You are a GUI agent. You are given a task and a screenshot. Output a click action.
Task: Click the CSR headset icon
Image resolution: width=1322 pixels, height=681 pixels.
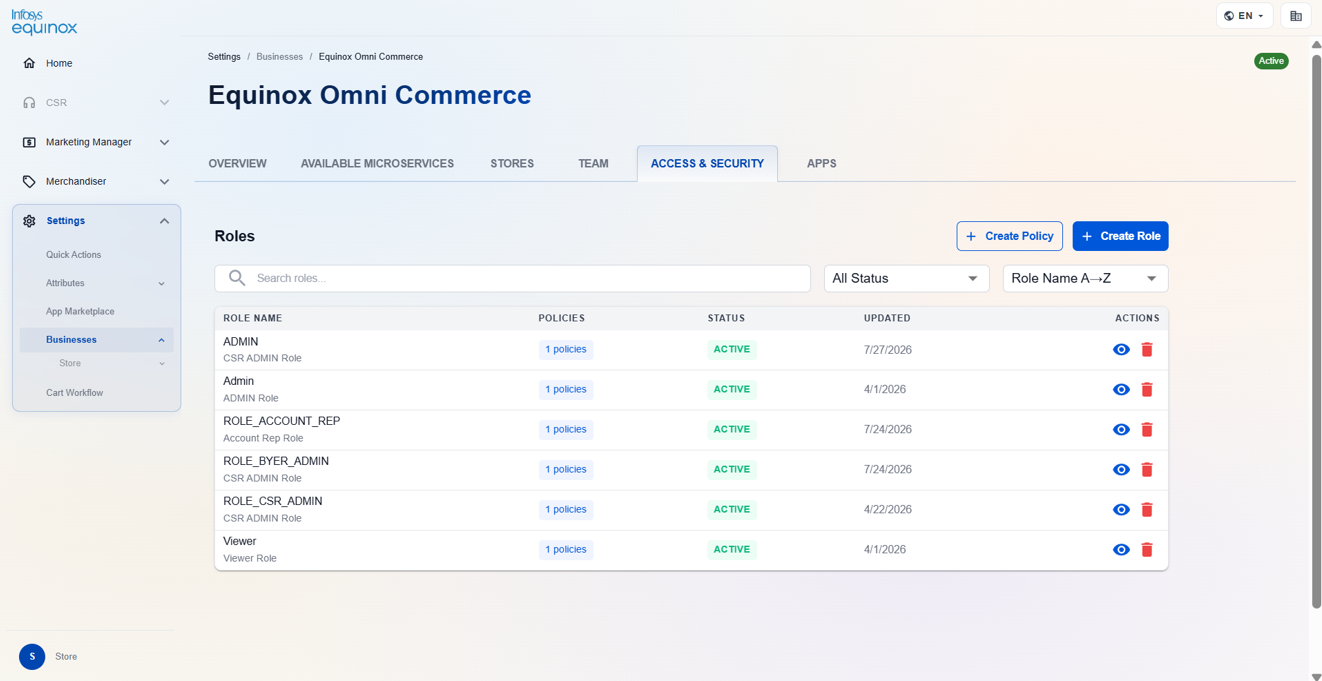point(29,103)
